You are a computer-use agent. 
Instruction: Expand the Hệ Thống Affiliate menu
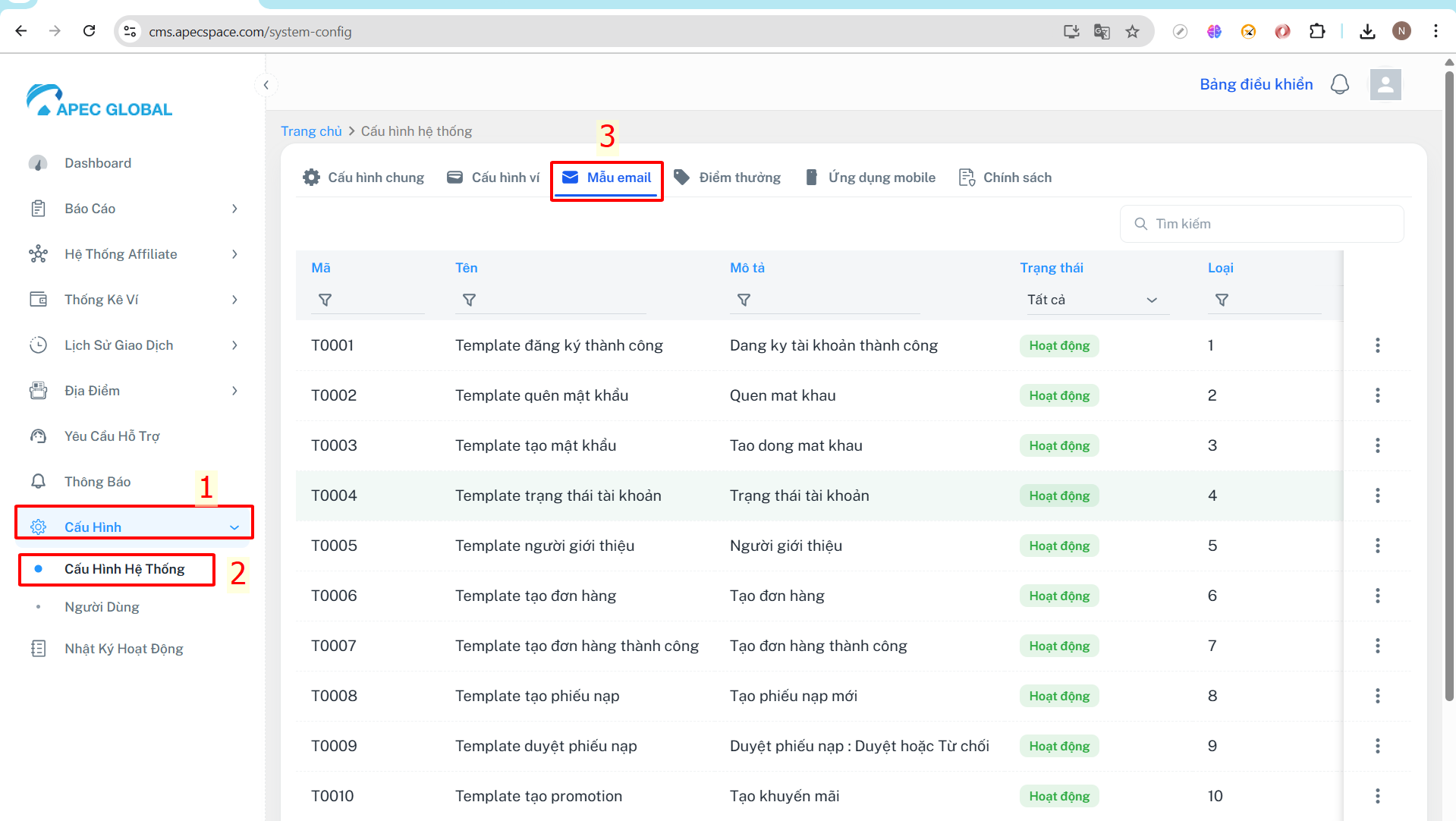tap(133, 254)
